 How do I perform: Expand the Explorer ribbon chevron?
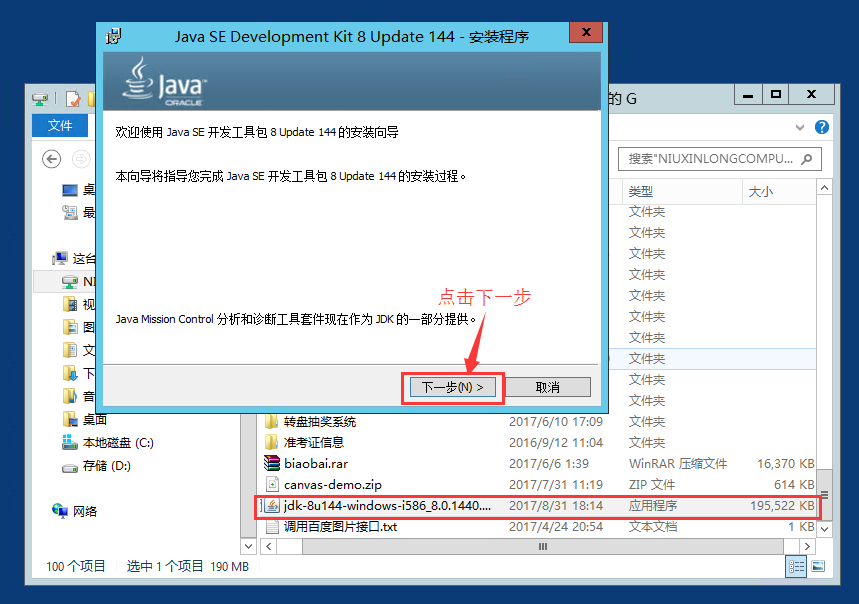(x=800, y=128)
